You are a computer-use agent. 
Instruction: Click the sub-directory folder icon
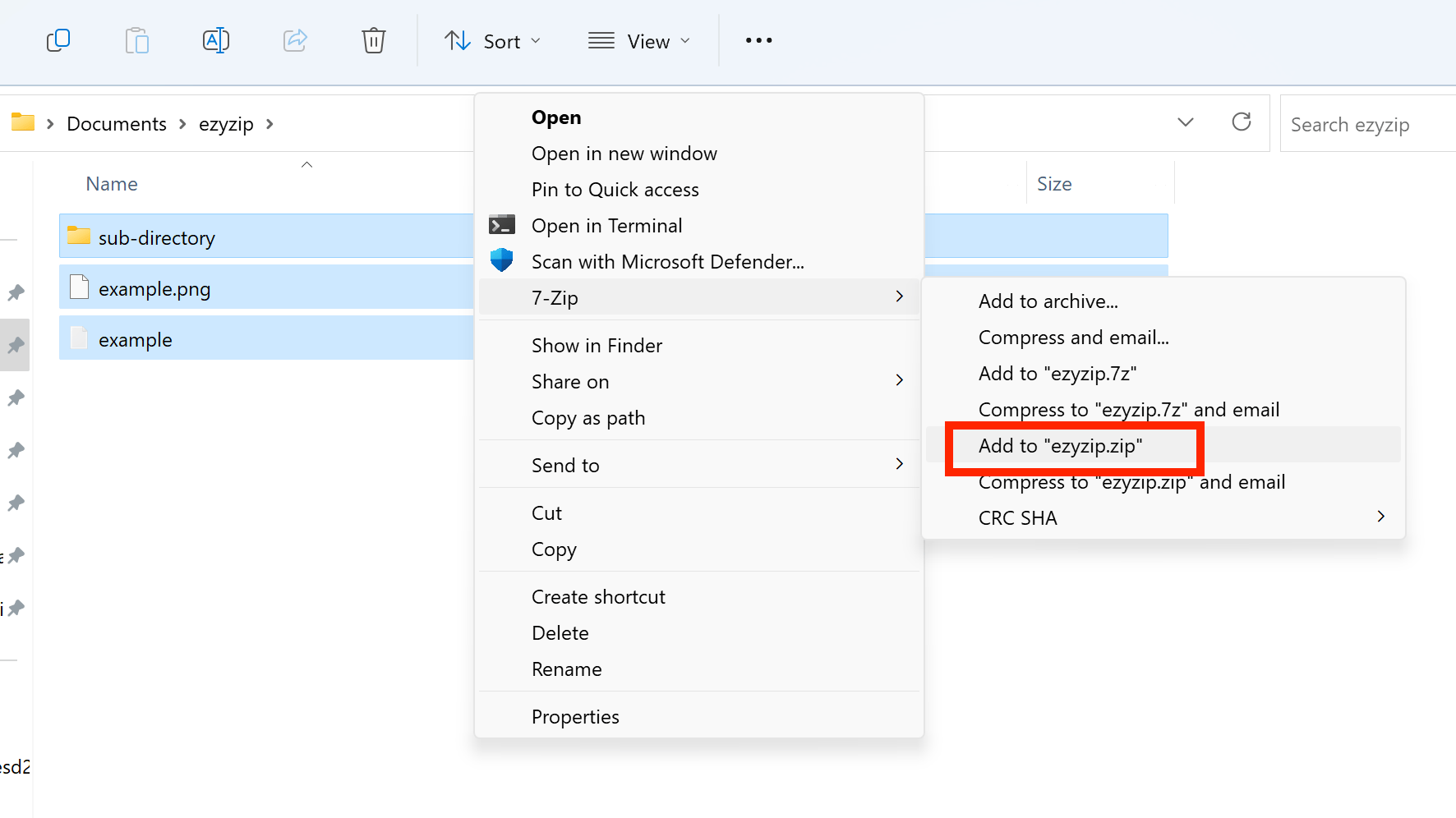[x=78, y=236]
